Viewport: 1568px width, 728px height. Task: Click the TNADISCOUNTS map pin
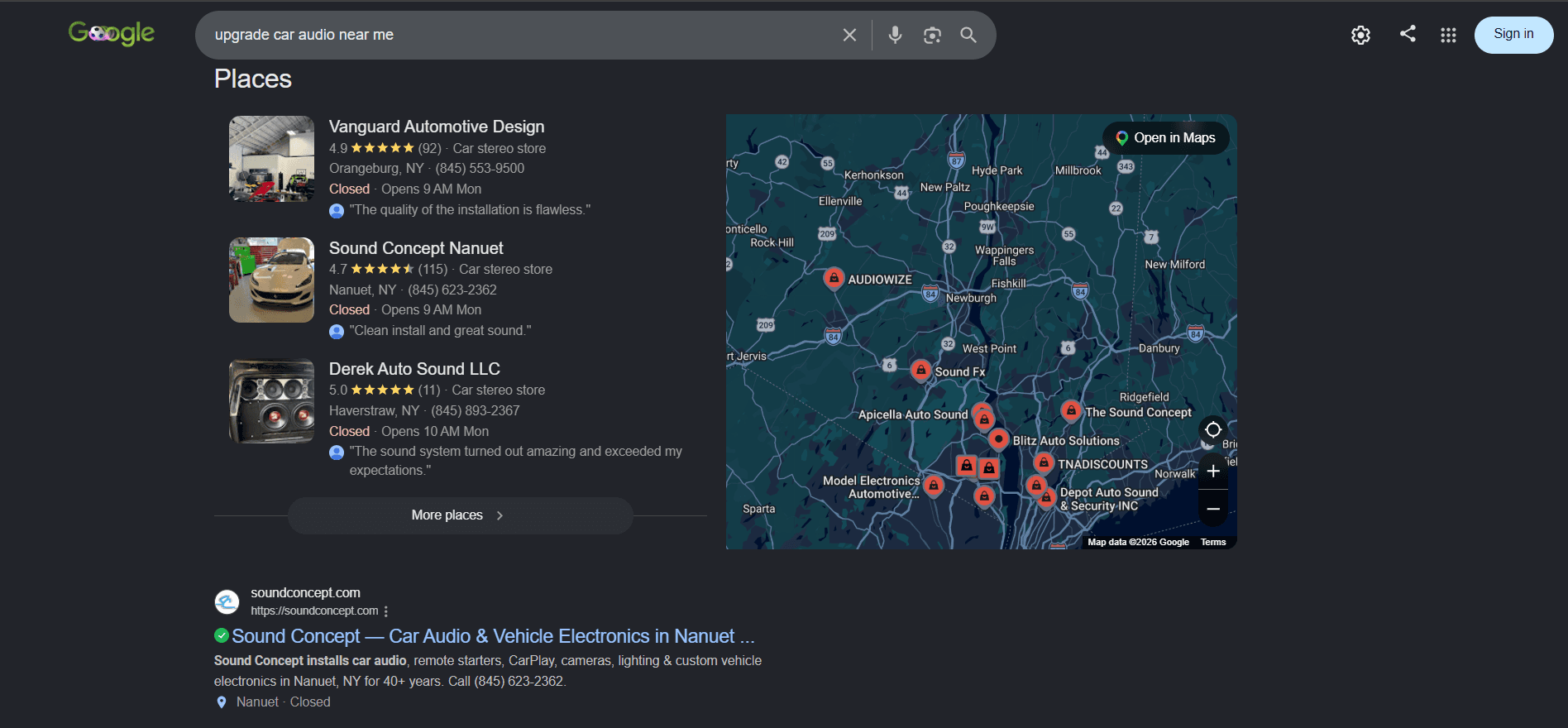[x=1044, y=462]
